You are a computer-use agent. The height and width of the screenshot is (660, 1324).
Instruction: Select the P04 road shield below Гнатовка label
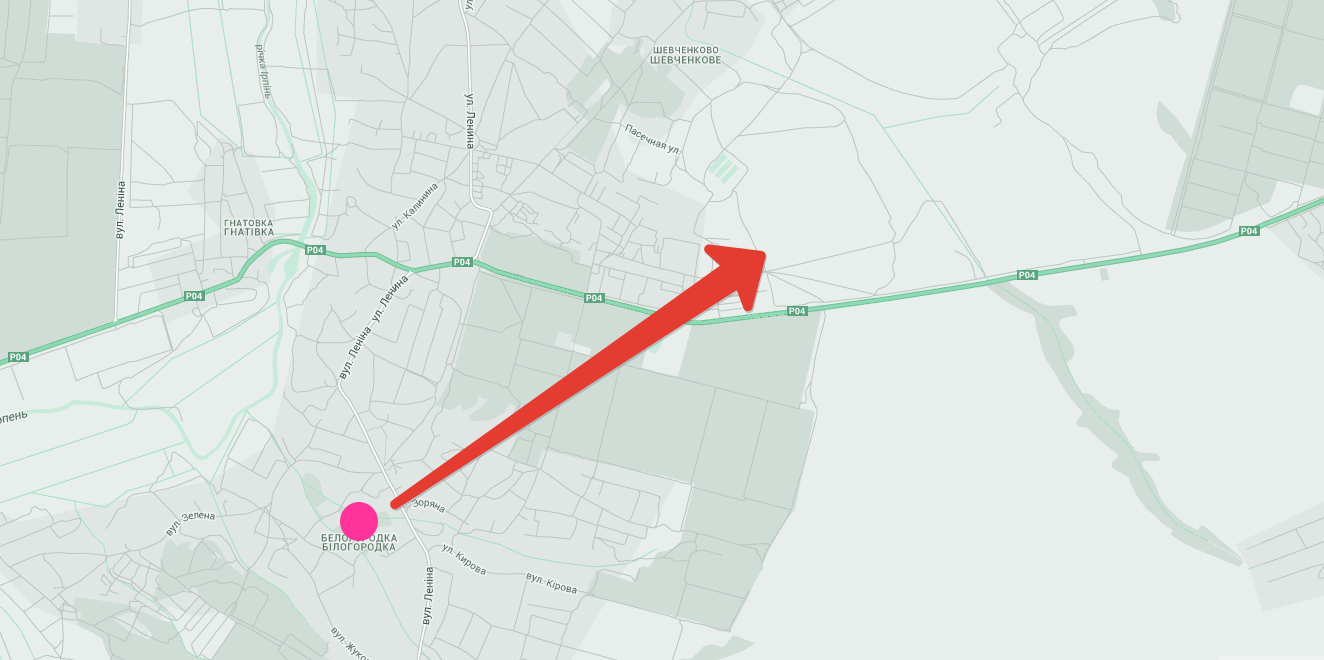pos(315,250)
